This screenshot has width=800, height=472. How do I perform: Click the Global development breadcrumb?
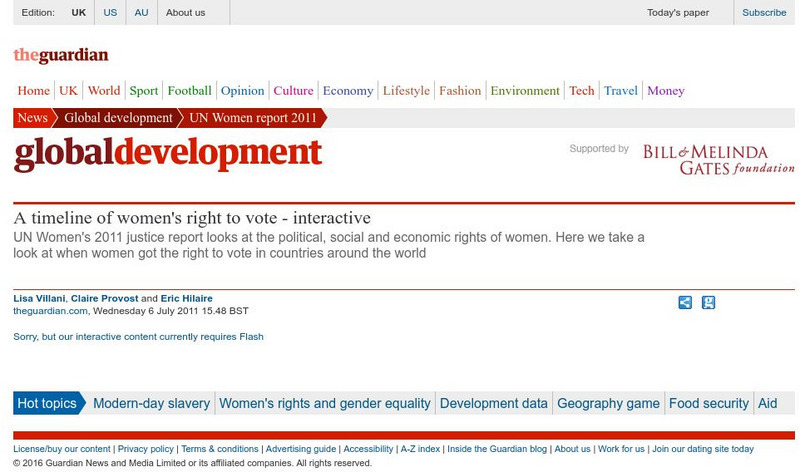118,118
